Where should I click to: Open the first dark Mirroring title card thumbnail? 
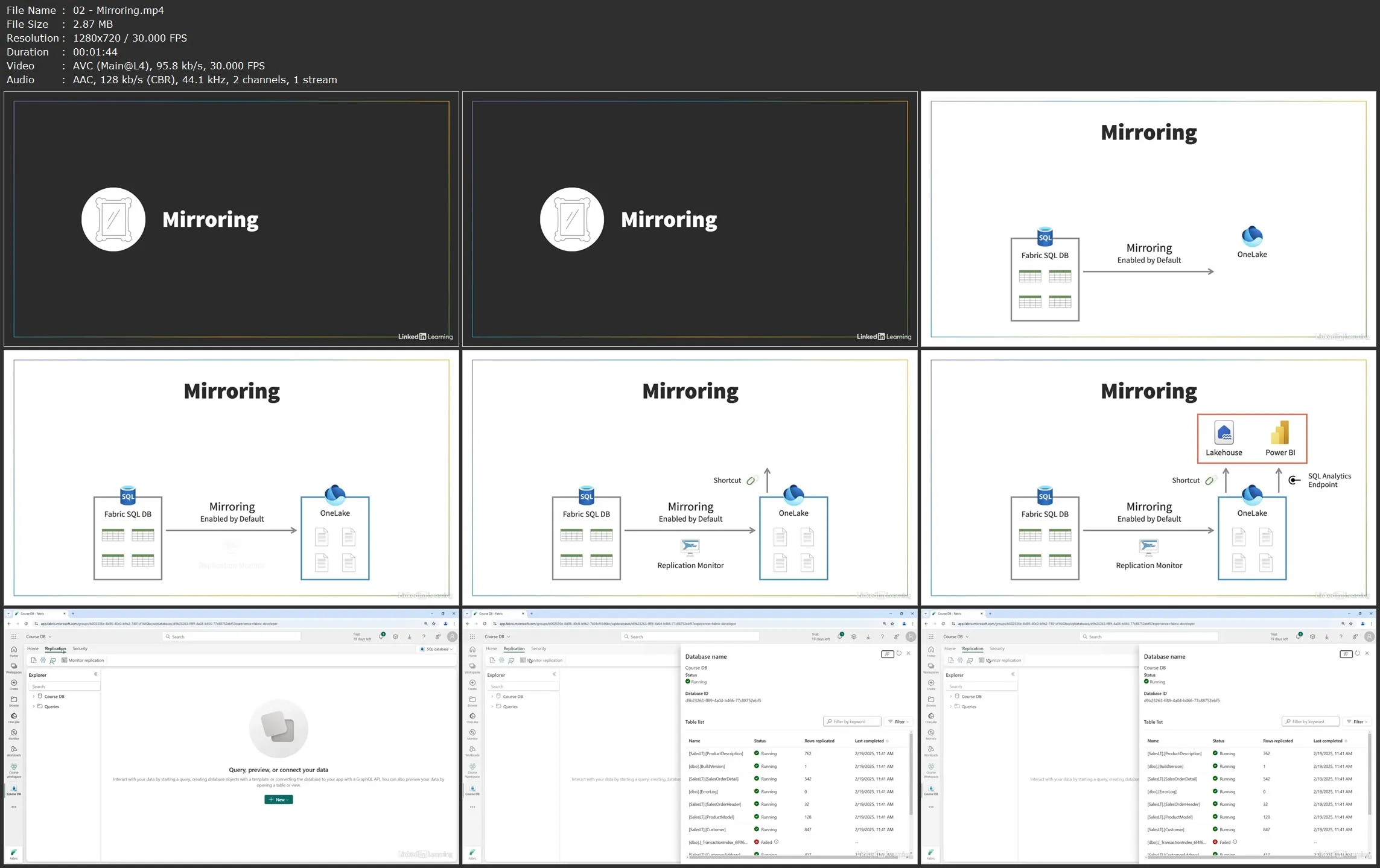232,219
